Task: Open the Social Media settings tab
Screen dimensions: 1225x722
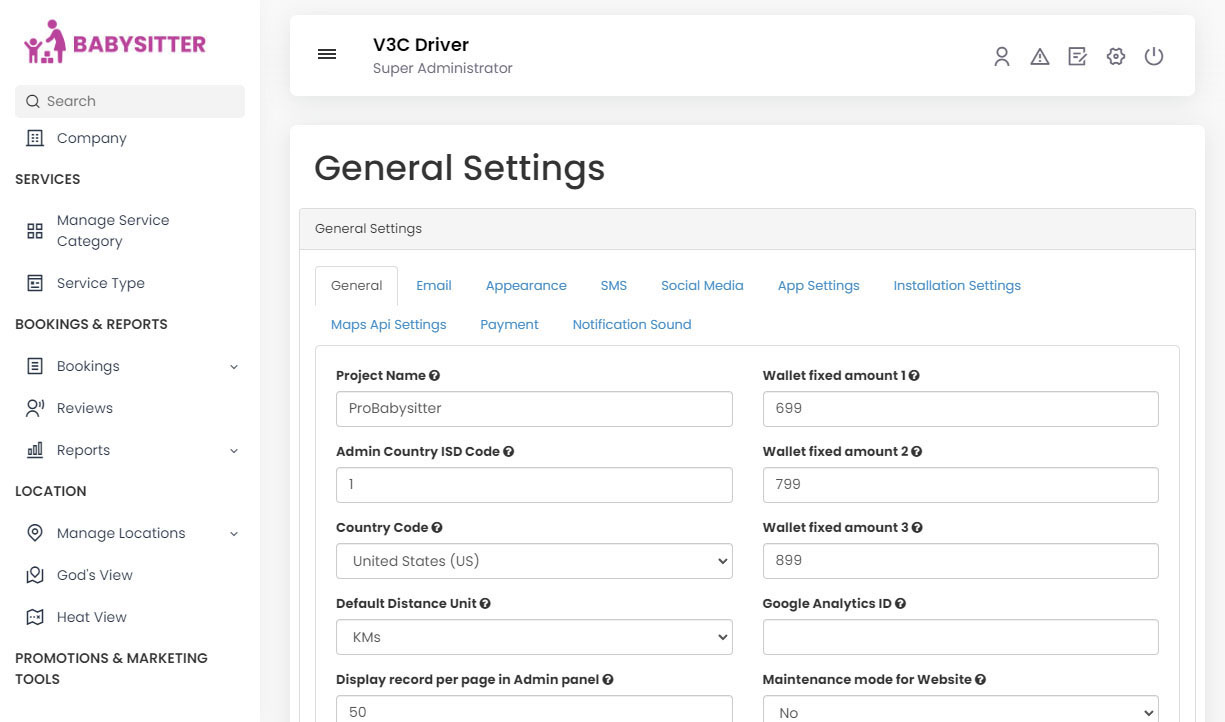Action: point(702,286)
